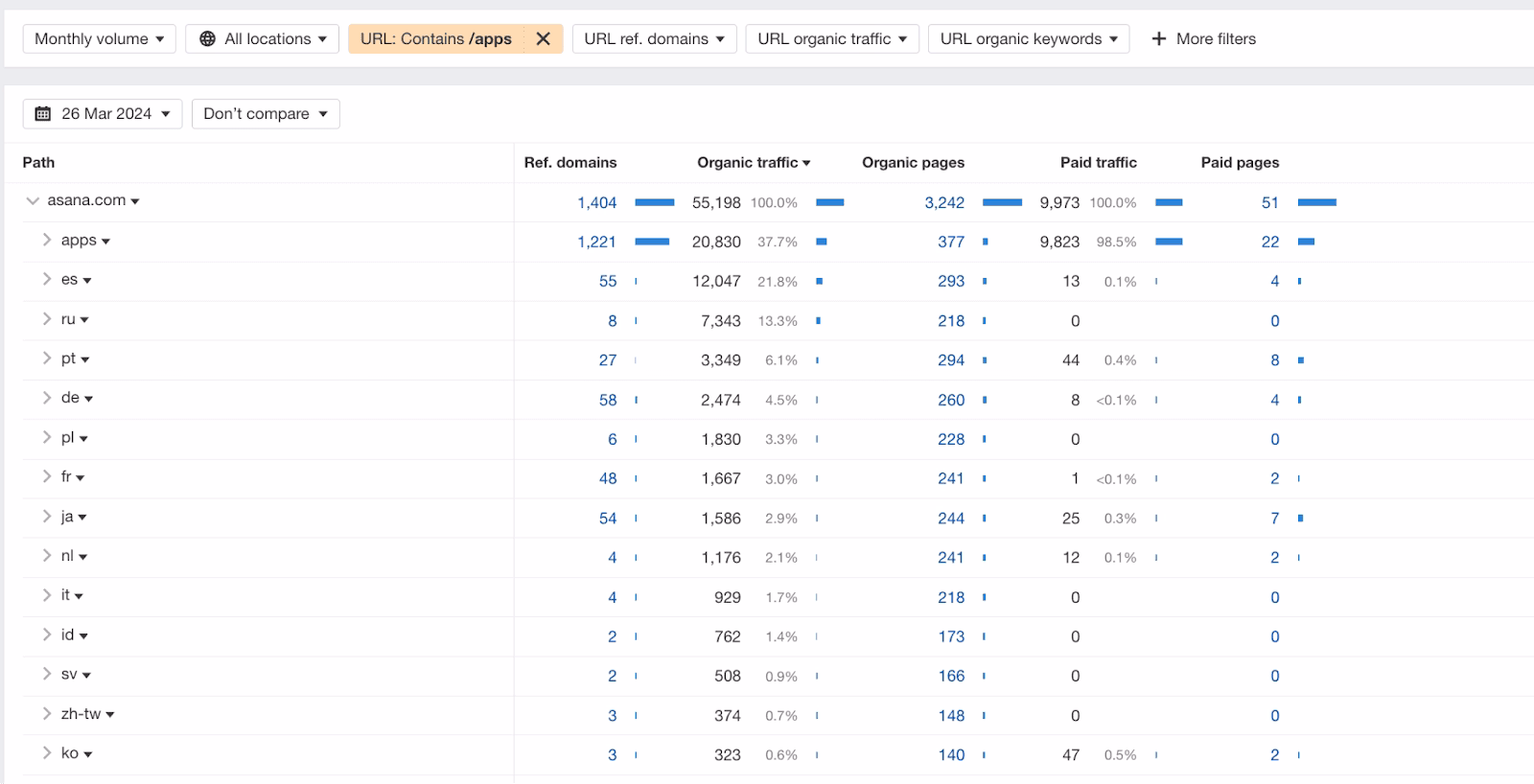
Task: Open the fr row's 48 ref. domains
Action: coord(608,479)
